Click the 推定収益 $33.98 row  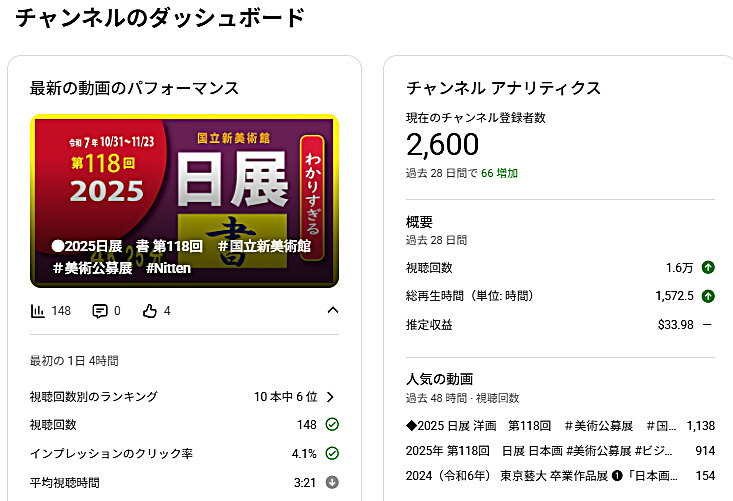click(560, 324)
